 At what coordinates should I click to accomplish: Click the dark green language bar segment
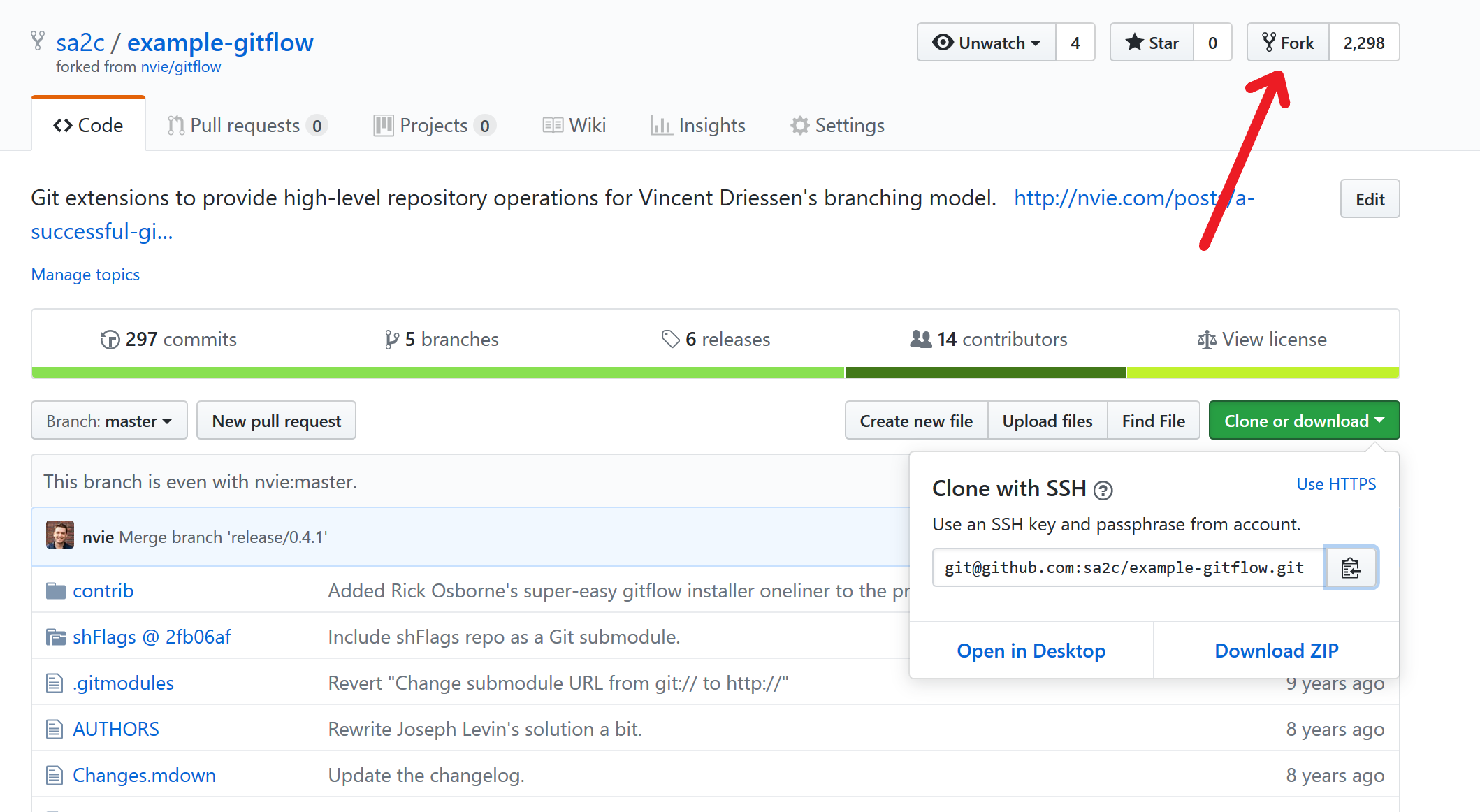985,373
